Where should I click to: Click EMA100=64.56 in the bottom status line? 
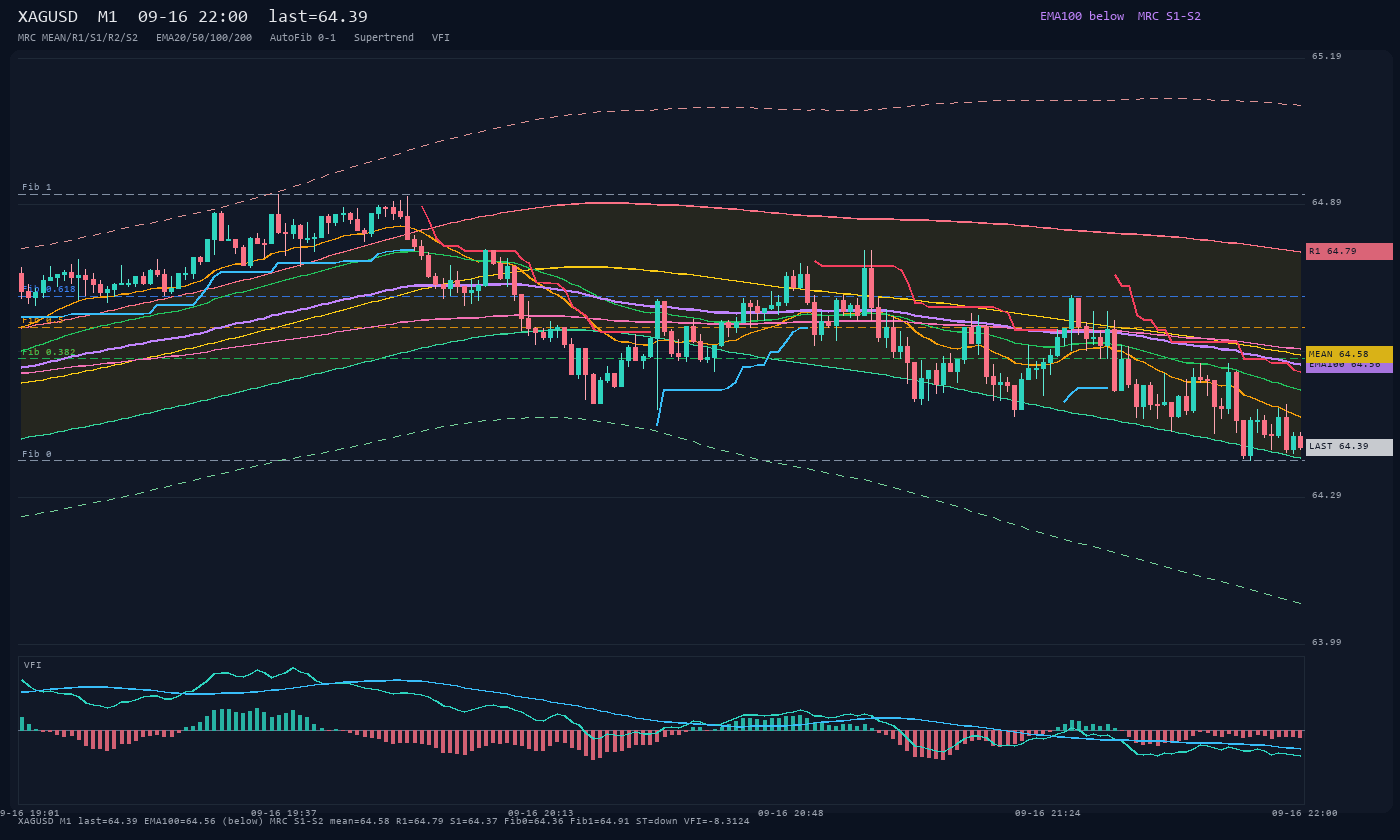coord(180,821)
